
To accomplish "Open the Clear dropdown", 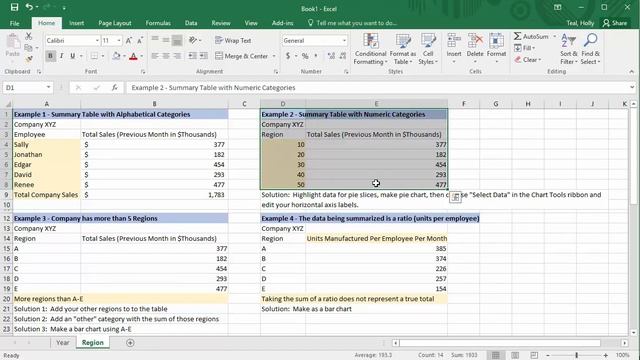I will 527,60.
